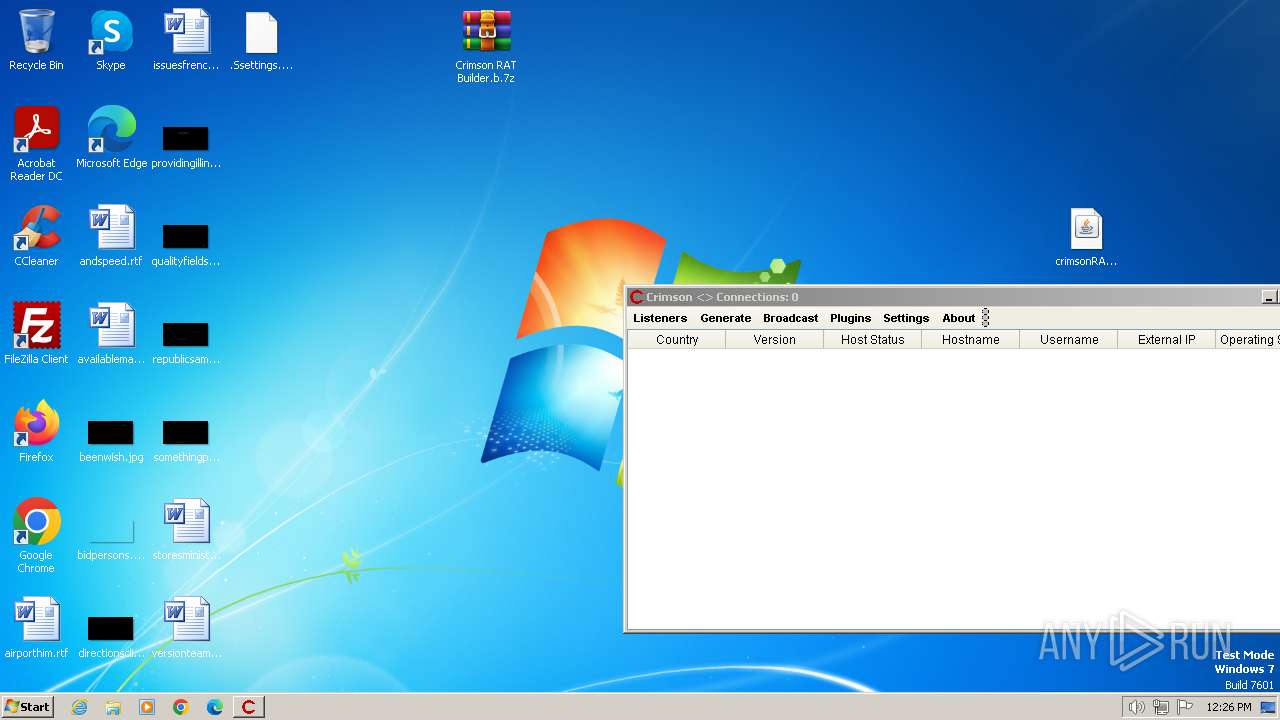
Task: Launch Edge from the taskbar
Action: pyautogui.click(x=215, y=707)
